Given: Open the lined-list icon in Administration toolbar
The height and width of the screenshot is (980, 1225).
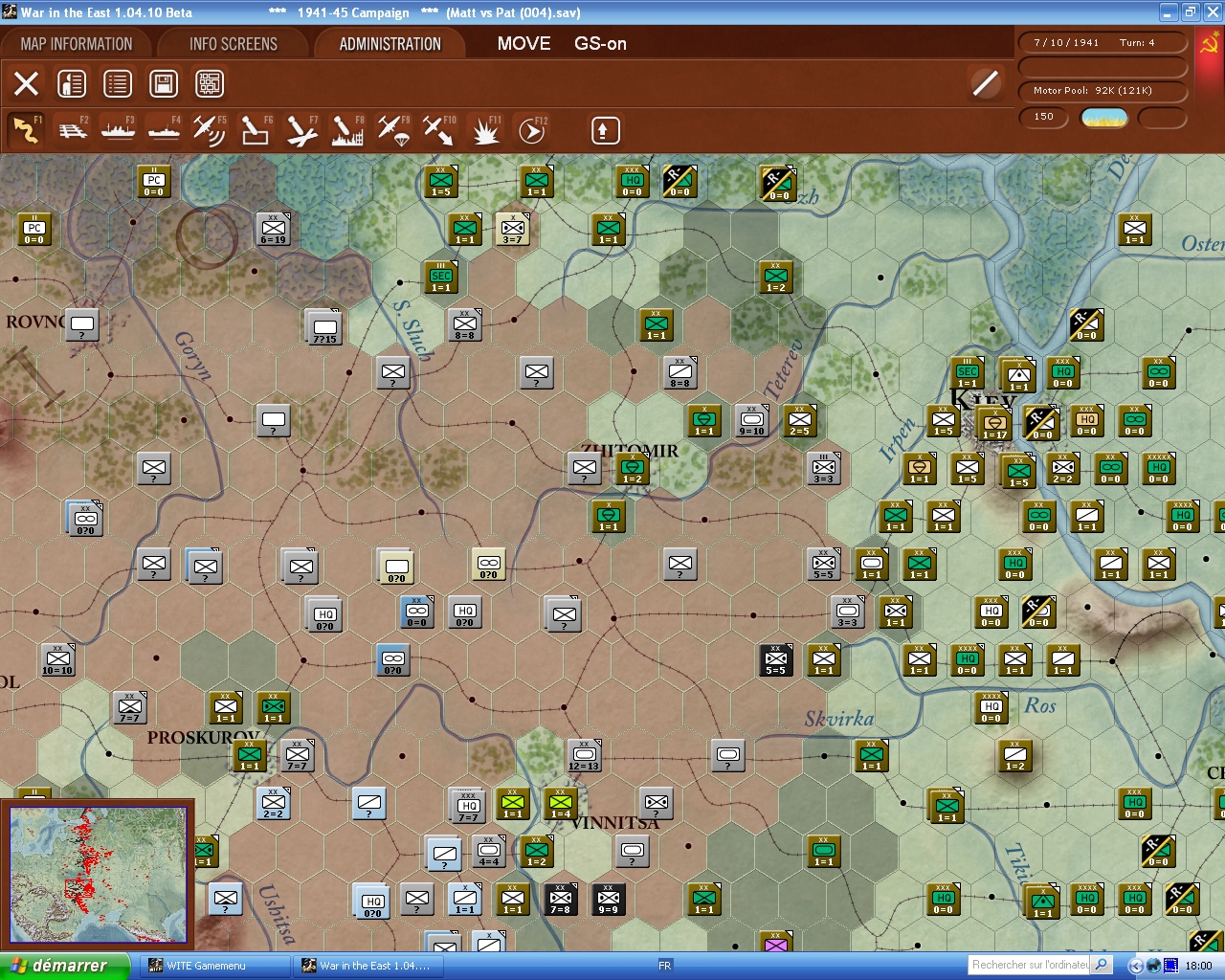Looking at the screenshot, I should (x=118, y=84).
